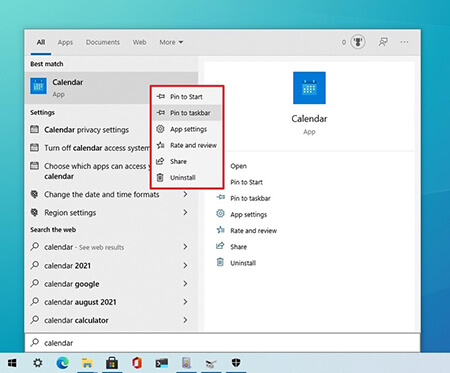Click Pin to taskbar in the preview pane

(250, 198)
